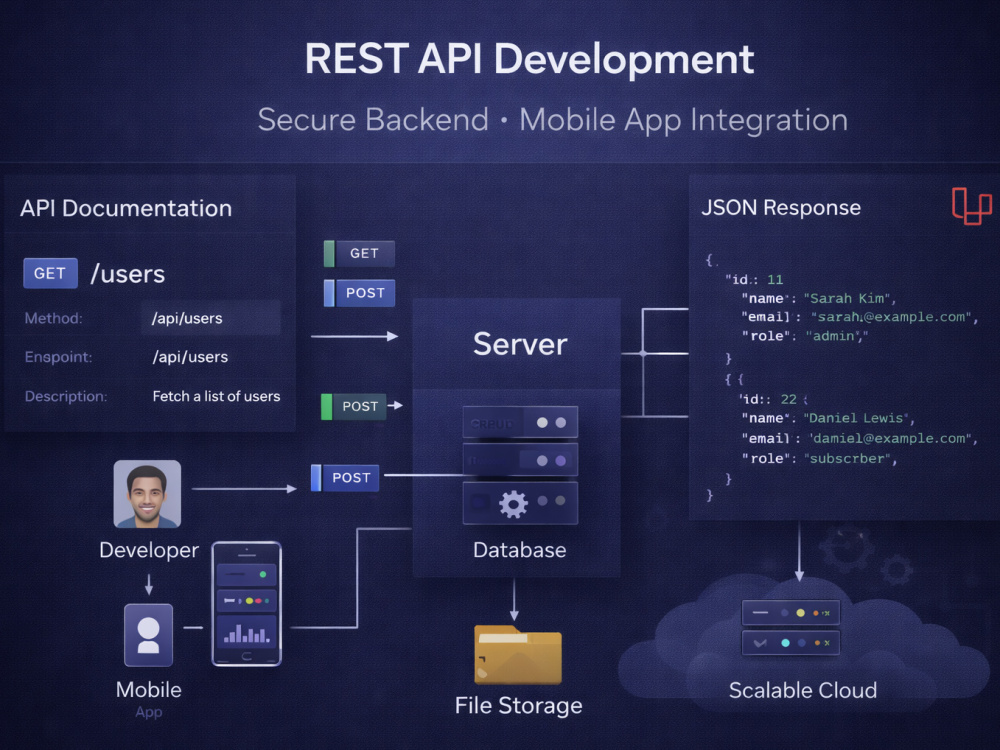Click the File Storage label
The image size is (1000, 750).
pos(518,705)
